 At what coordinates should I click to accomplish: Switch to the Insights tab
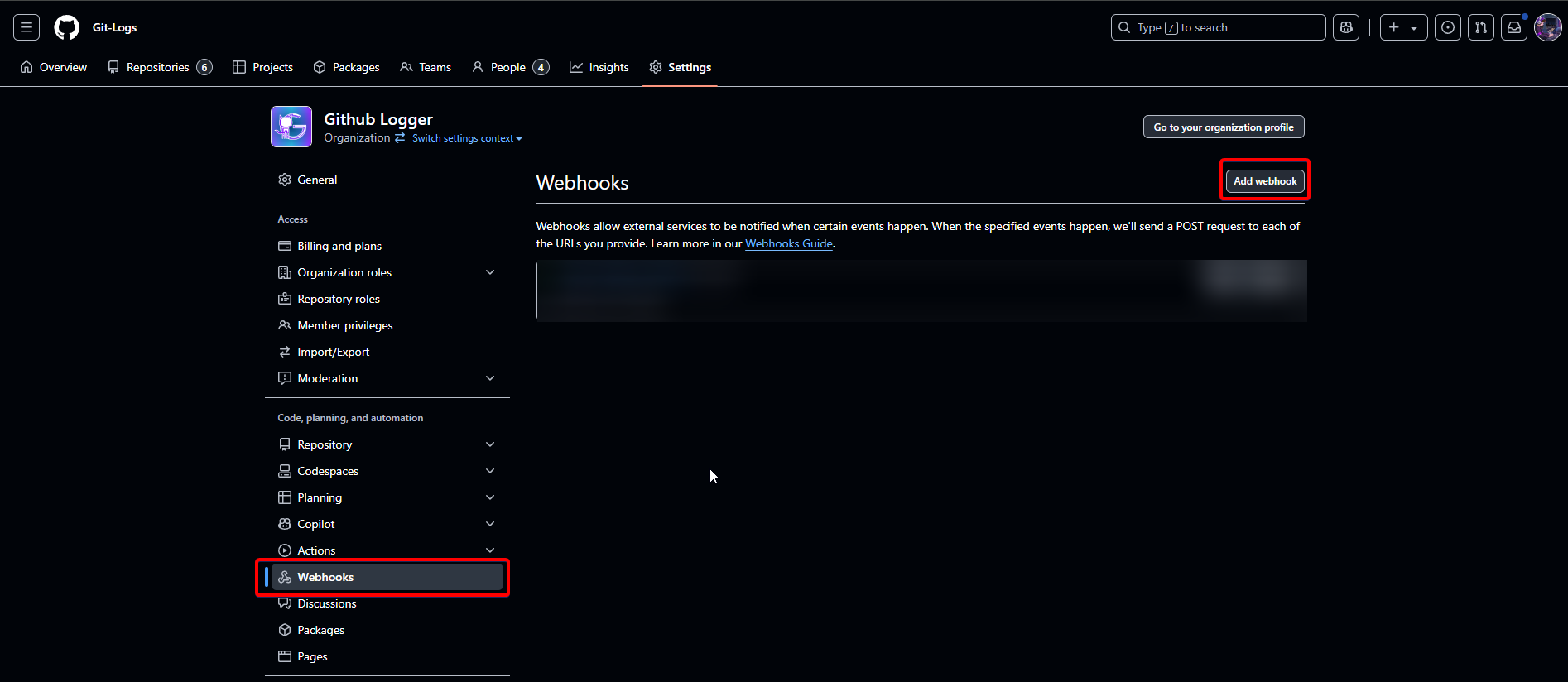click(x=599, y=67)
